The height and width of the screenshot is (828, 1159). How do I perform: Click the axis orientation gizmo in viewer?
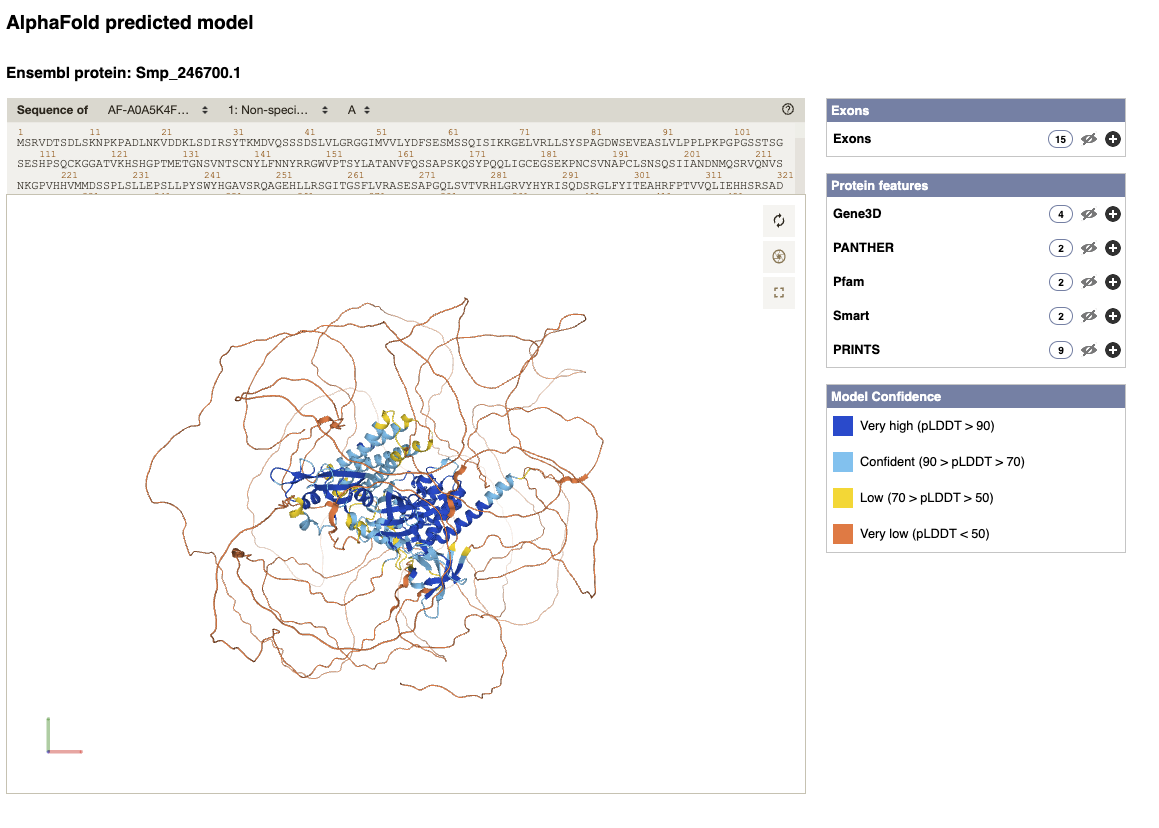pyautogui.click(x=62, y=737)
